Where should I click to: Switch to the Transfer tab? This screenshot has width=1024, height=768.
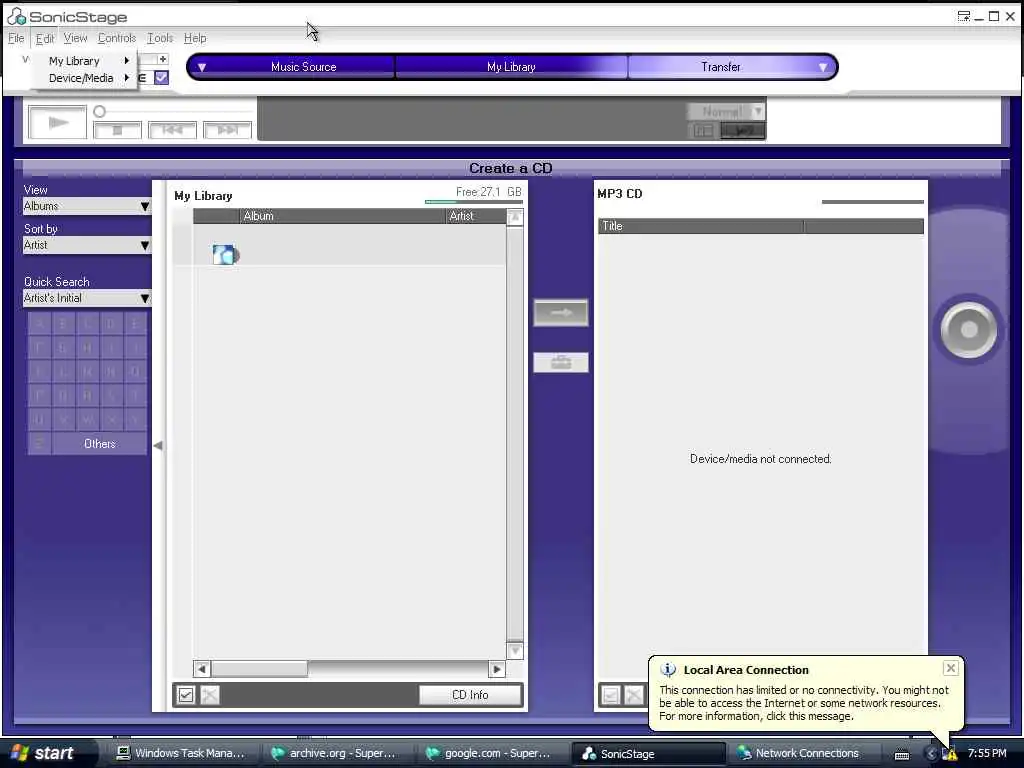coord(721,67)
